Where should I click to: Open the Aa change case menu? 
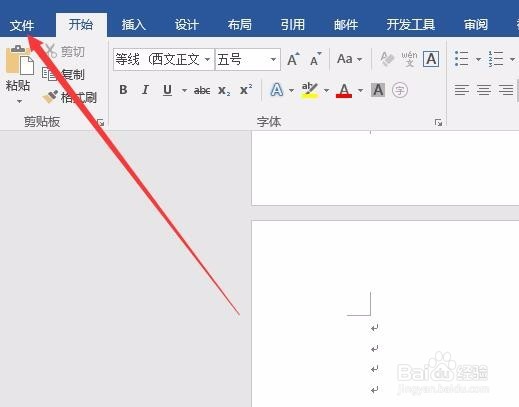coord(349,59)
